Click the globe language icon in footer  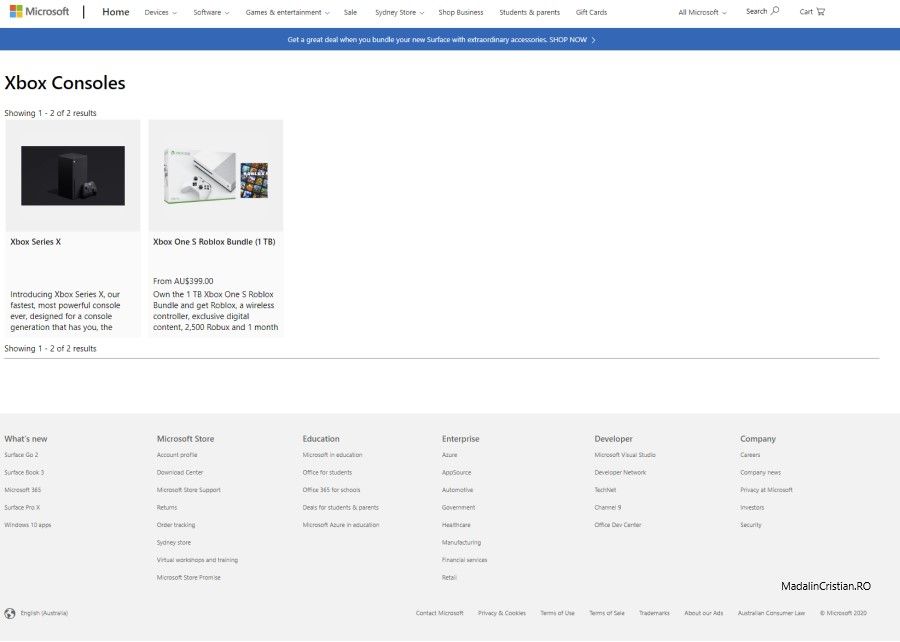10,613
